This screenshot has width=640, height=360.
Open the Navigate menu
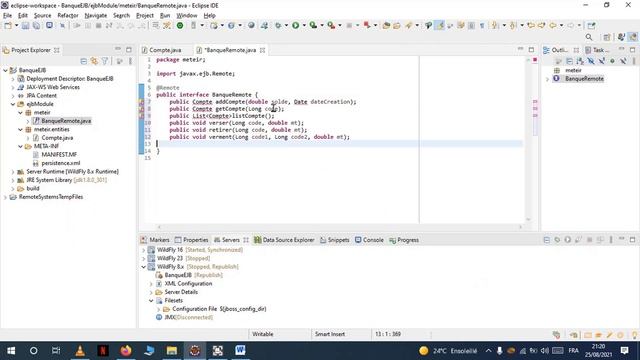pyautogui.click(x=96, y=16)
